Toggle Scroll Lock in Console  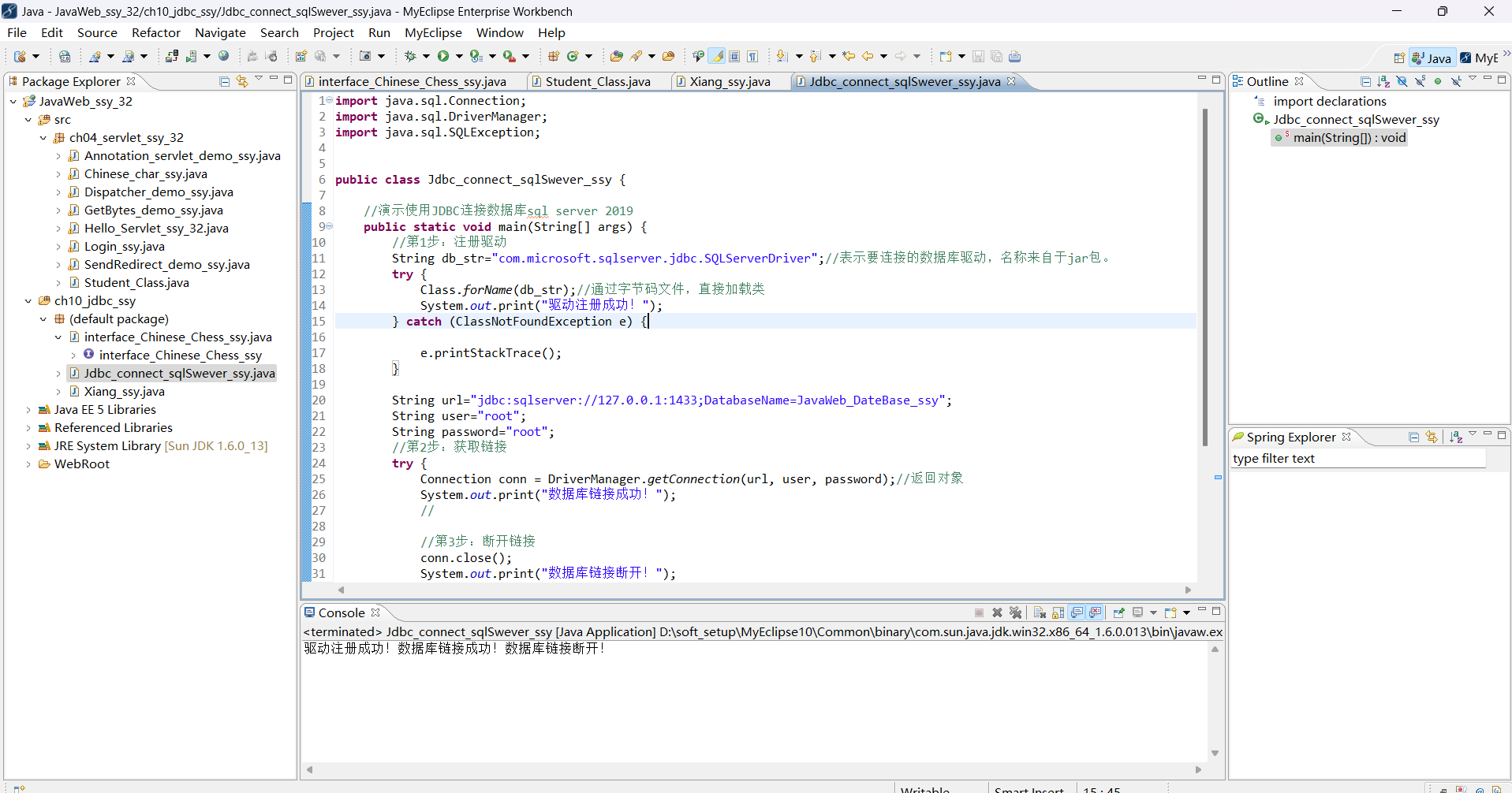[1058, 612]
